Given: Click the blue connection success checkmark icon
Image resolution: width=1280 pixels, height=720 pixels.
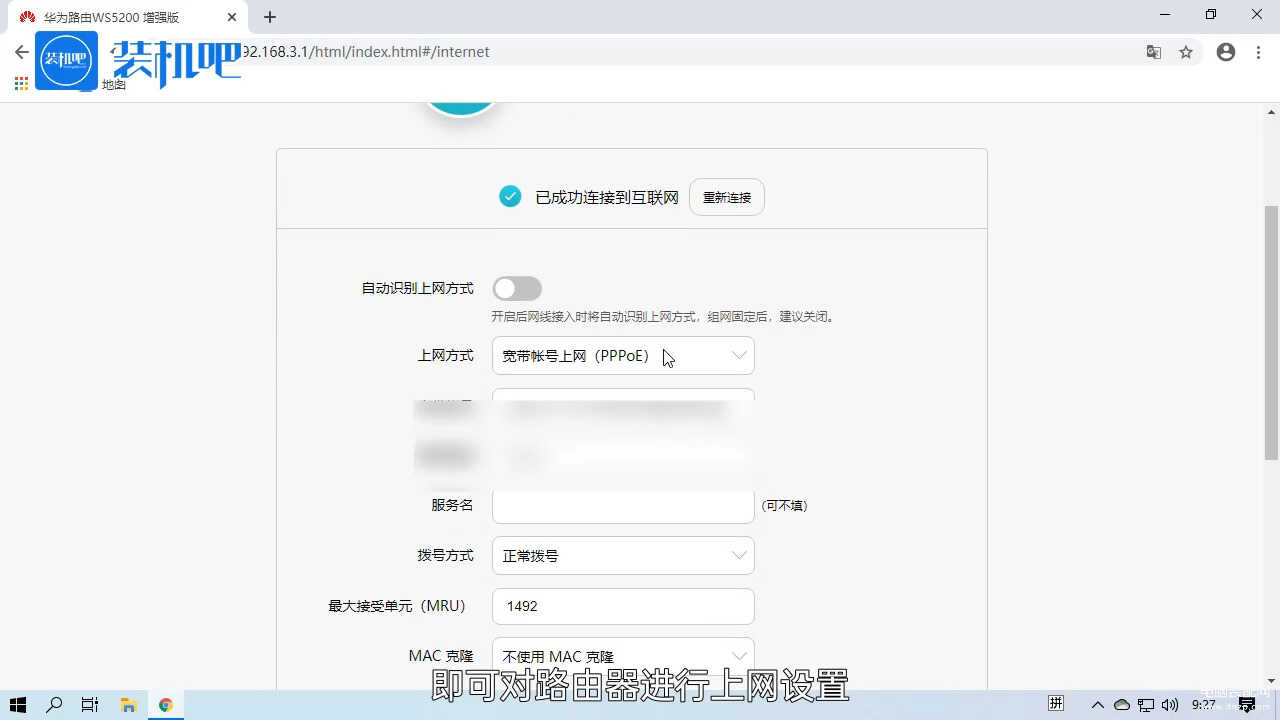Looking at the screenshot, I should (x=510, y=197).
